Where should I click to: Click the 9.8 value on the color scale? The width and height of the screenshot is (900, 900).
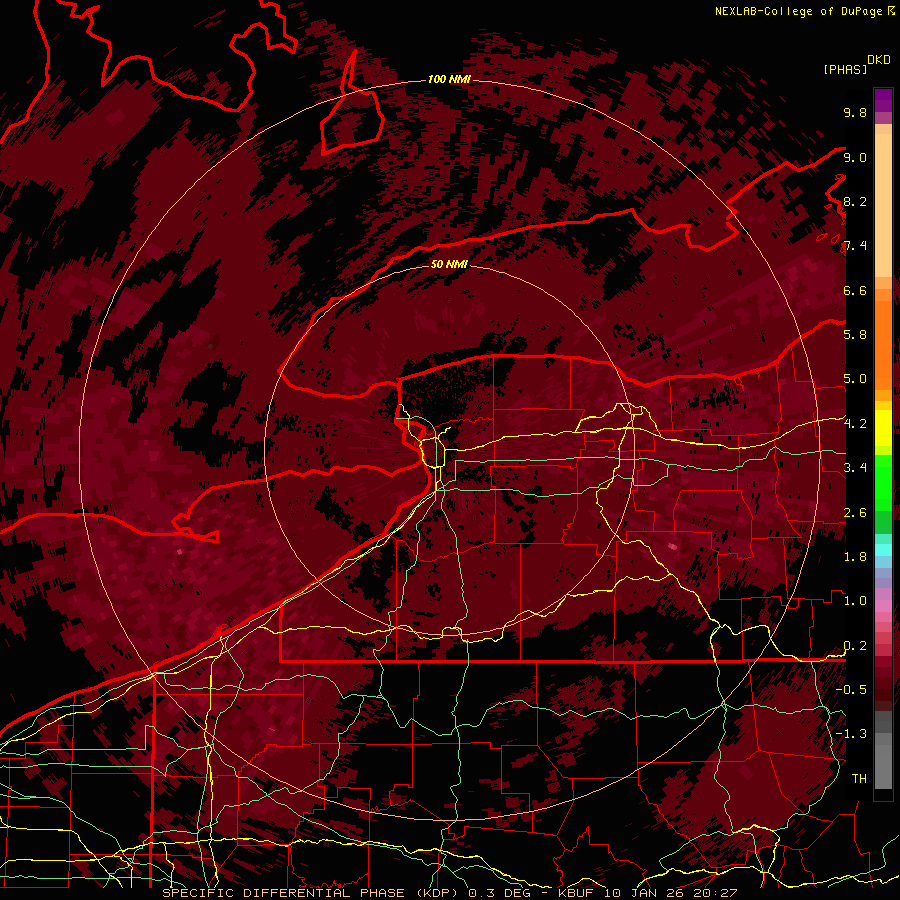coord(855,112)
